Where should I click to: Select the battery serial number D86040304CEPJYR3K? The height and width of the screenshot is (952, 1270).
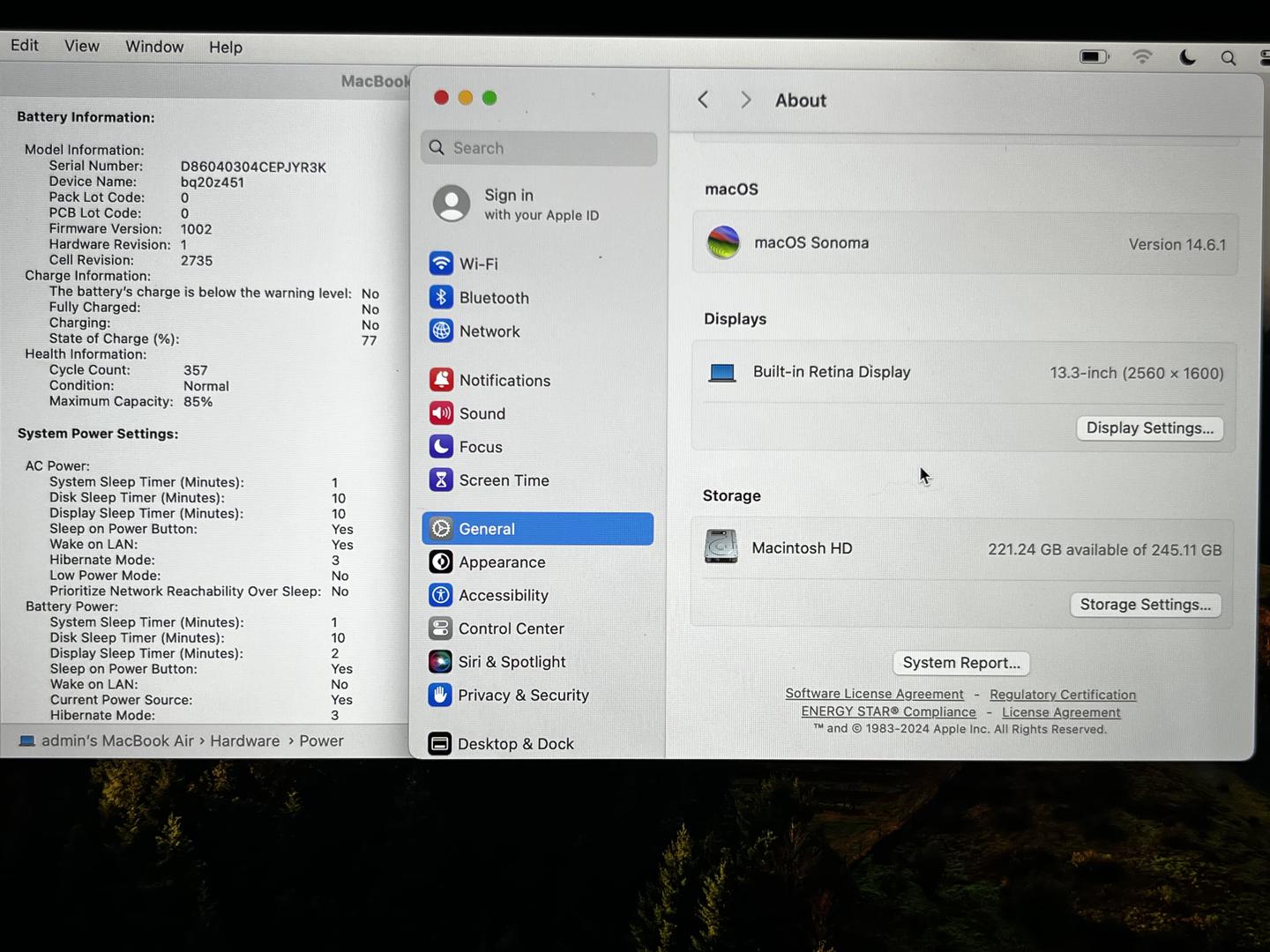[253, 167]
